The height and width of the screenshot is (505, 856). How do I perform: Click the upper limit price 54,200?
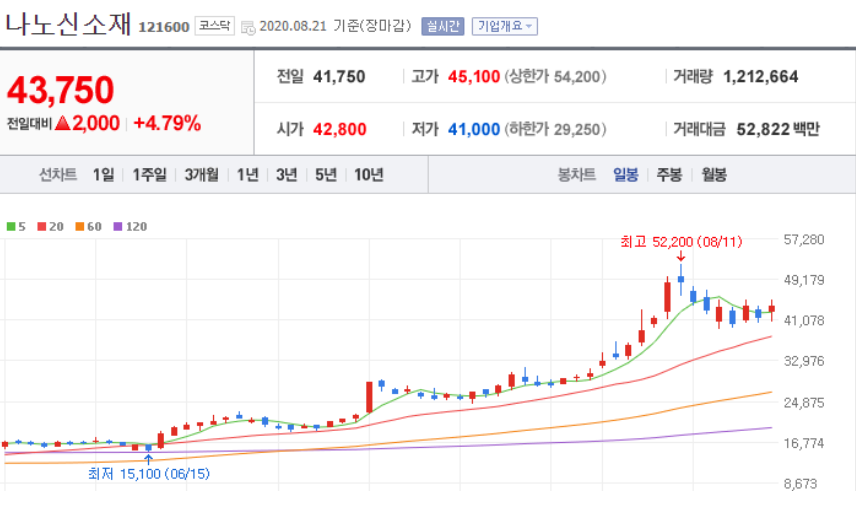click(x=576, y=77)
